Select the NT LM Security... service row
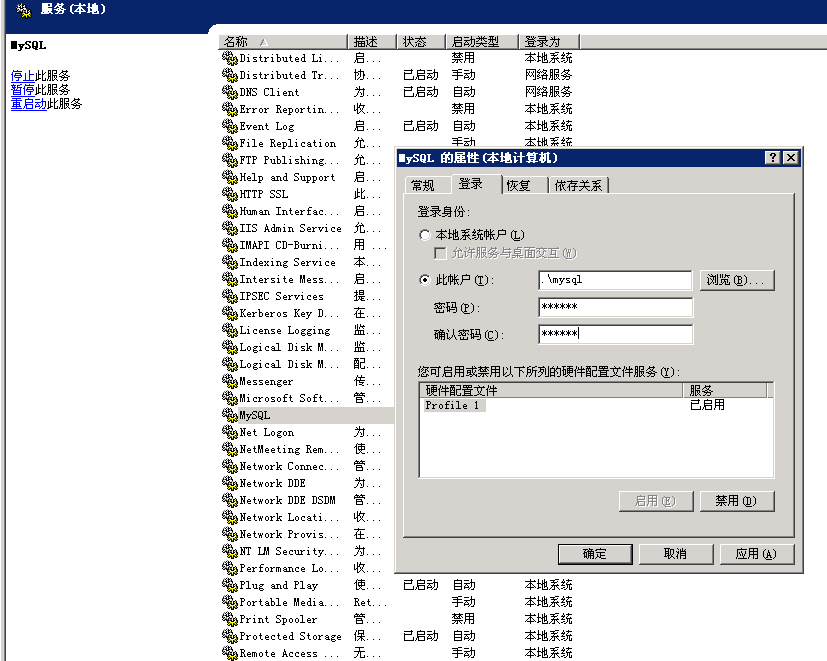Image resolution: width=827 pixels, height=661 pixels. tap(306, 551)
